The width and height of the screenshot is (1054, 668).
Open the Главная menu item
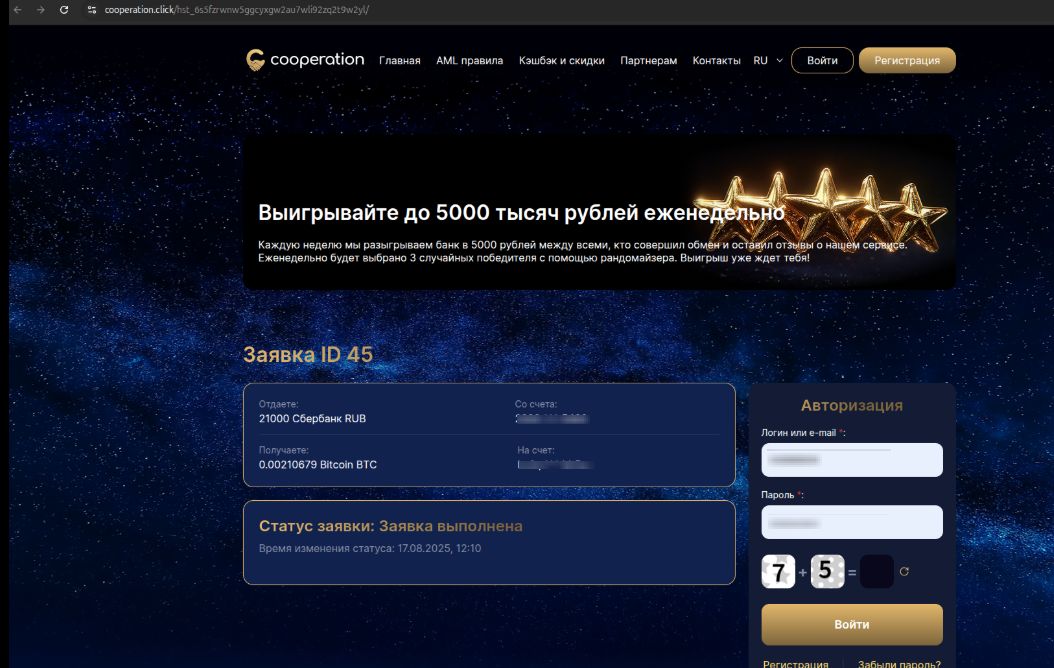click(399, 60)
